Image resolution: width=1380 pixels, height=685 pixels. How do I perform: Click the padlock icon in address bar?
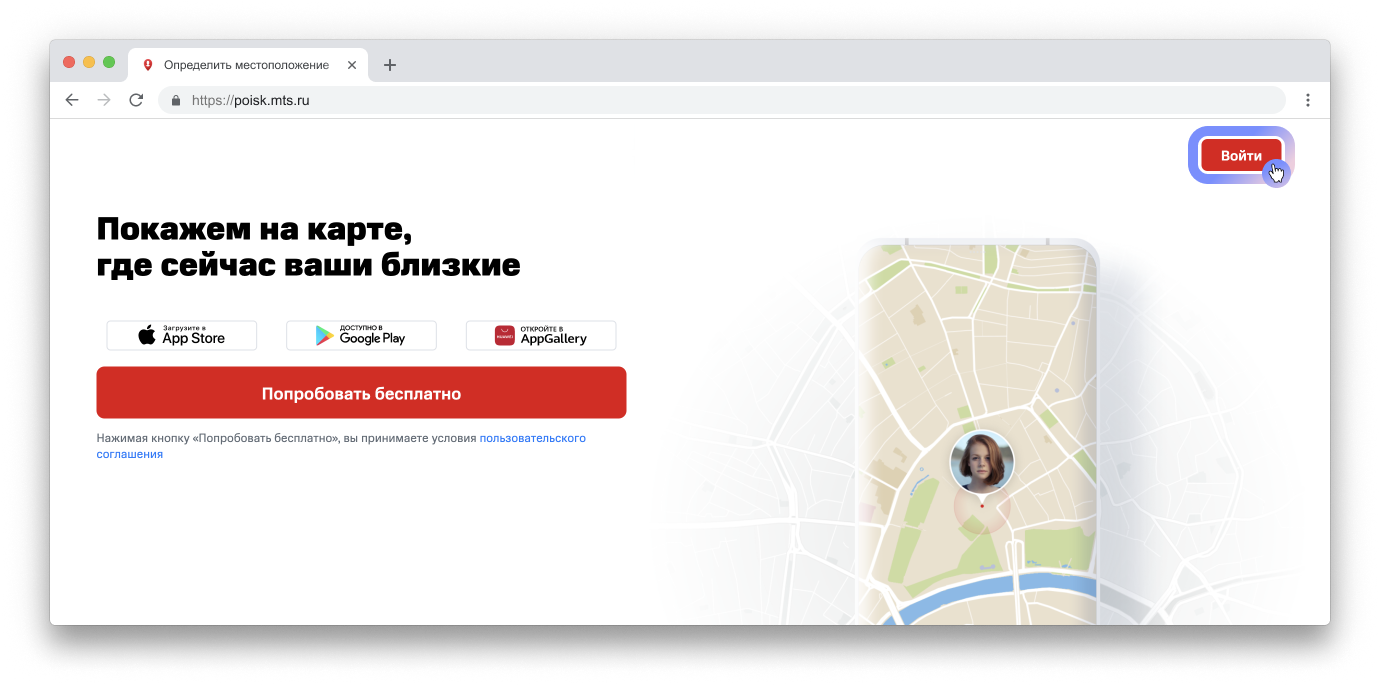pyautogui.click(x=176, y=101)
